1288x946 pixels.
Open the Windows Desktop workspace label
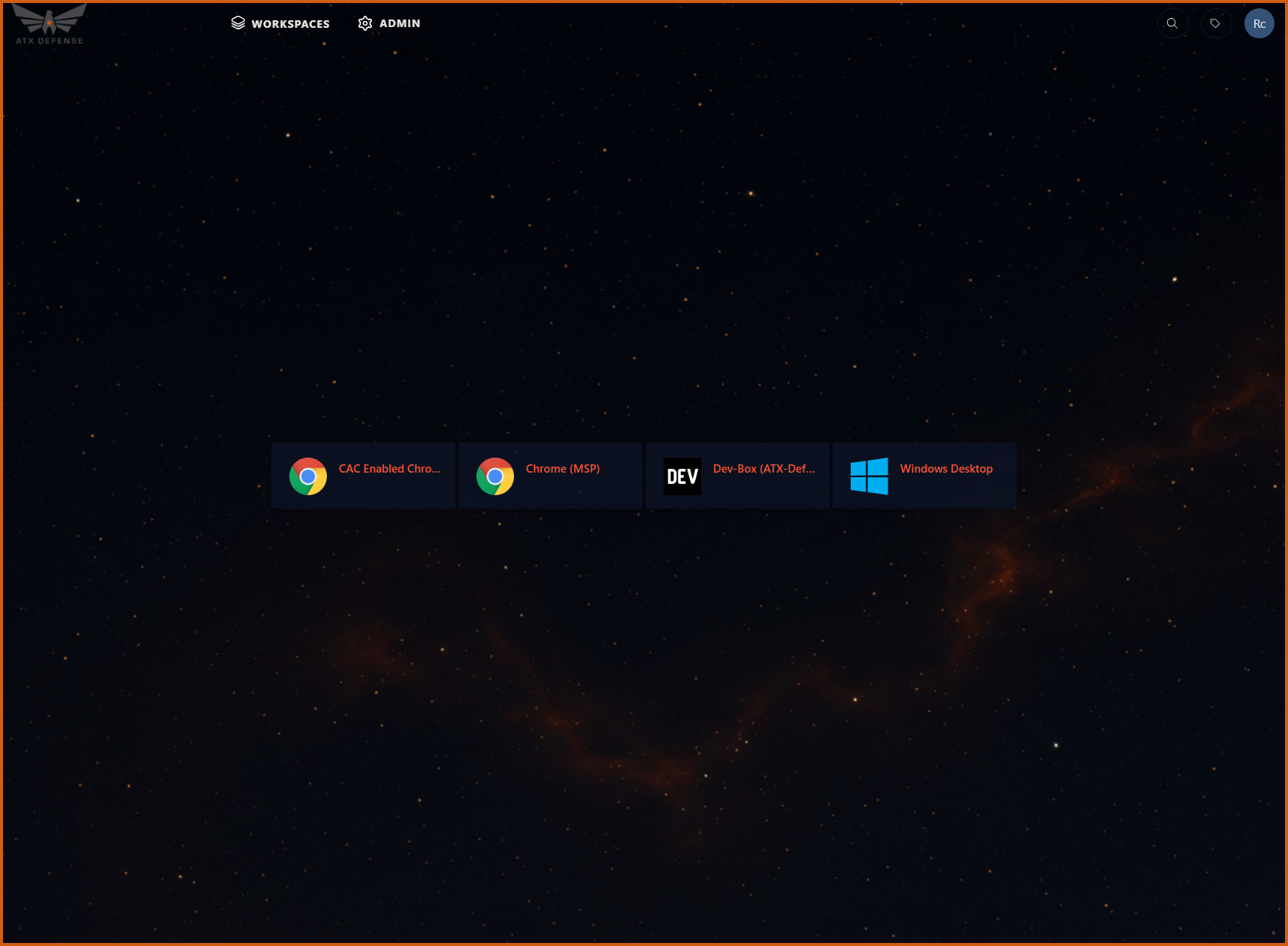tap(946, 469)
